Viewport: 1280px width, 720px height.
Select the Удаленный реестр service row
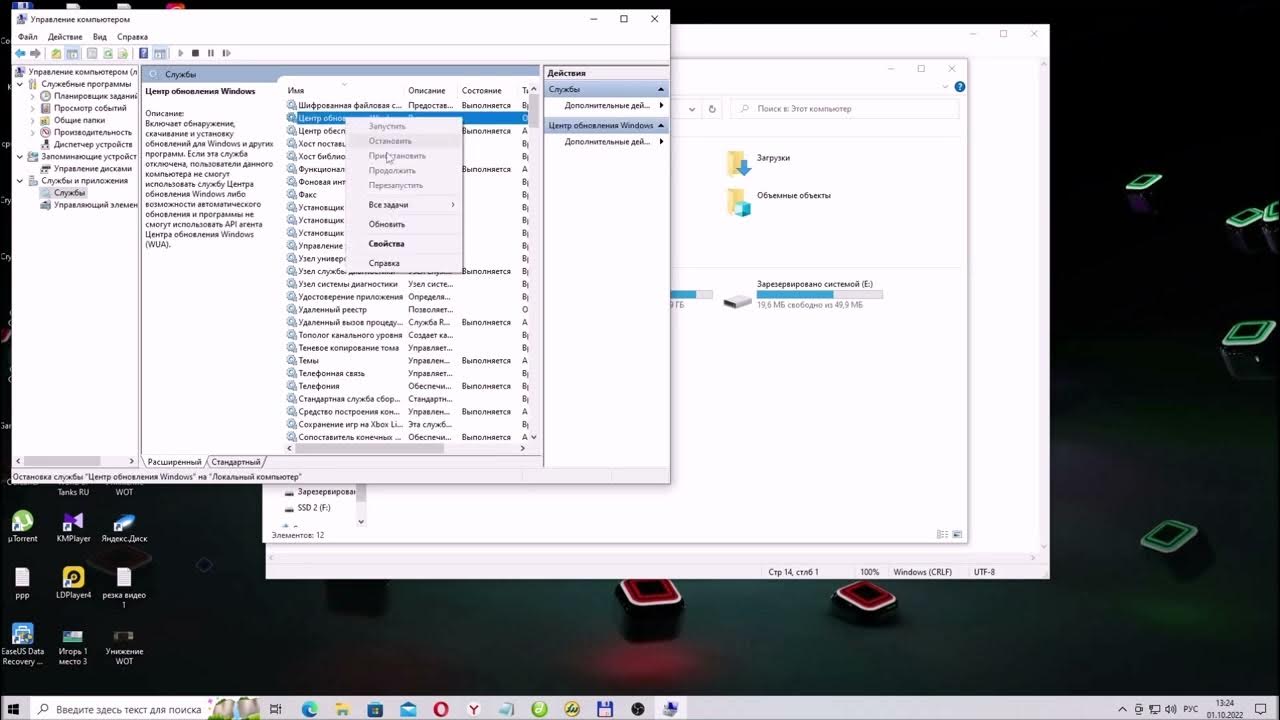tap(405, 310)
